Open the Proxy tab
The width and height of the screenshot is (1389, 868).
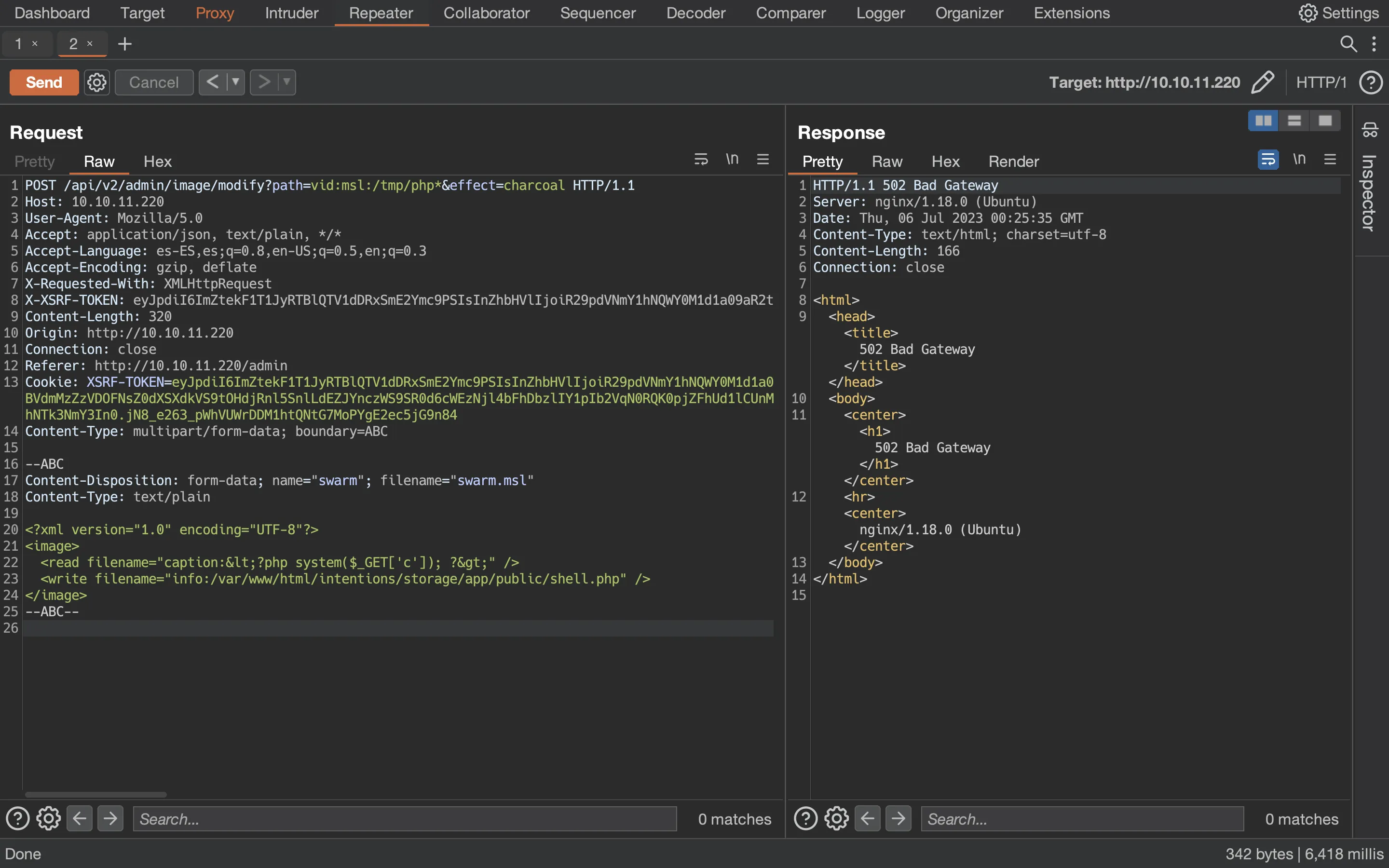click(x=215, y=13)
